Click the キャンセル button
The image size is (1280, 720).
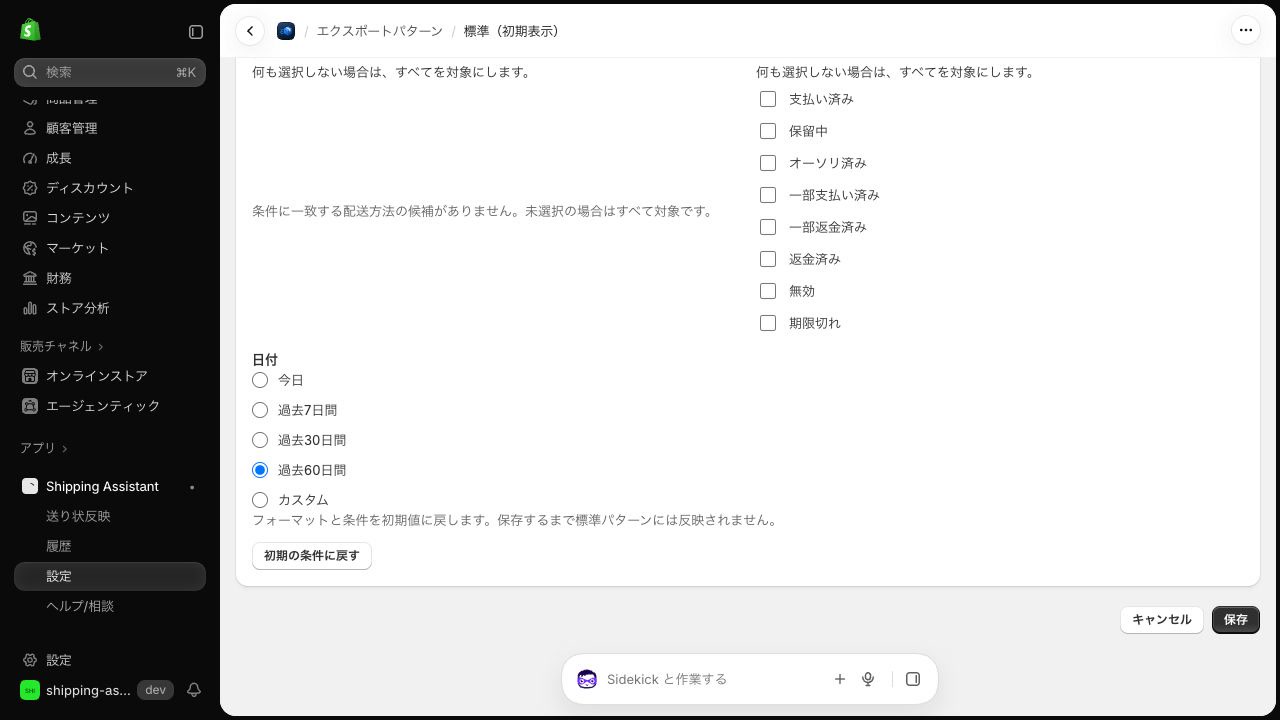pyautogui.click(x=1162, y=619)
